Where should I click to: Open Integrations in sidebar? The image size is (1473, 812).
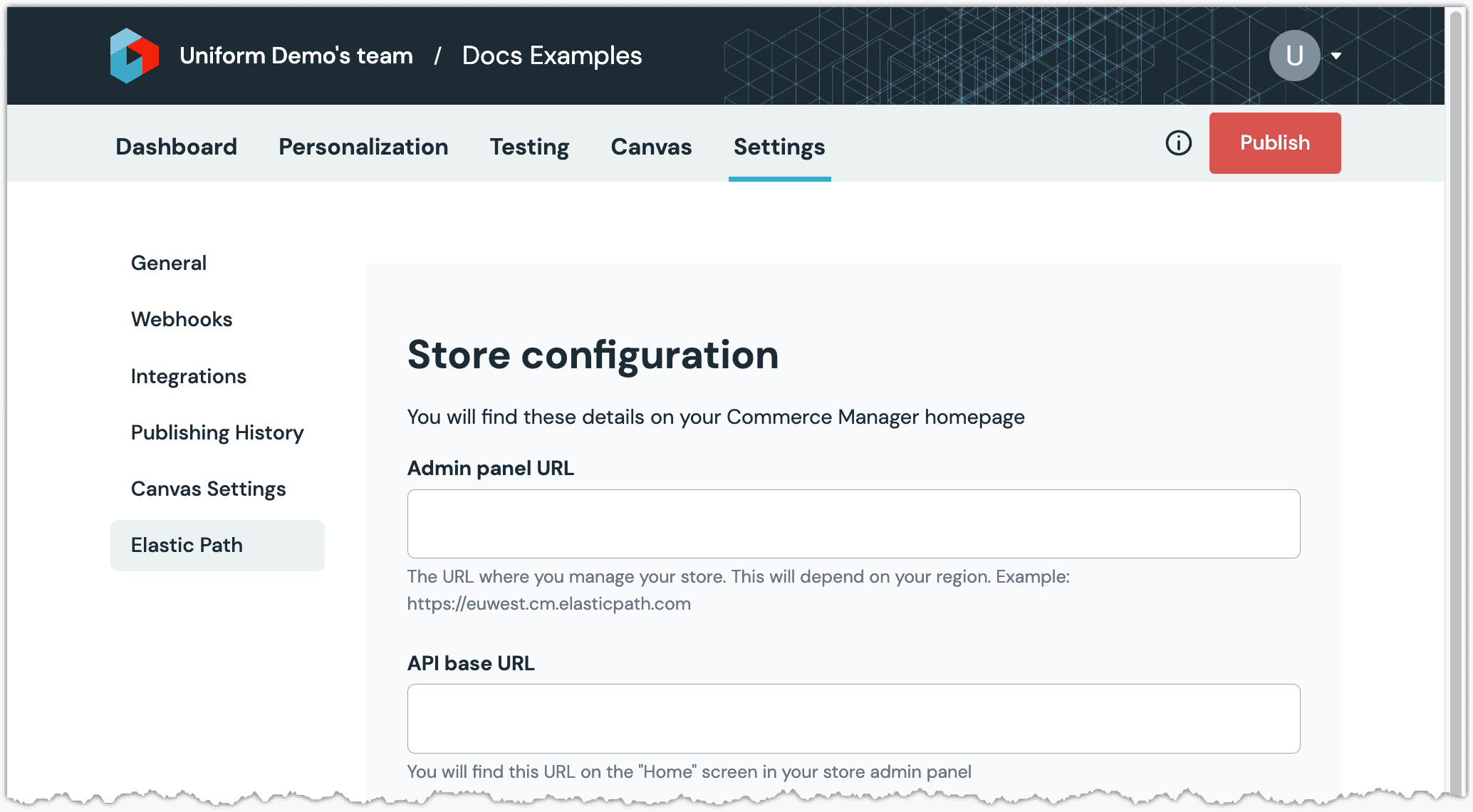point(189,376)
